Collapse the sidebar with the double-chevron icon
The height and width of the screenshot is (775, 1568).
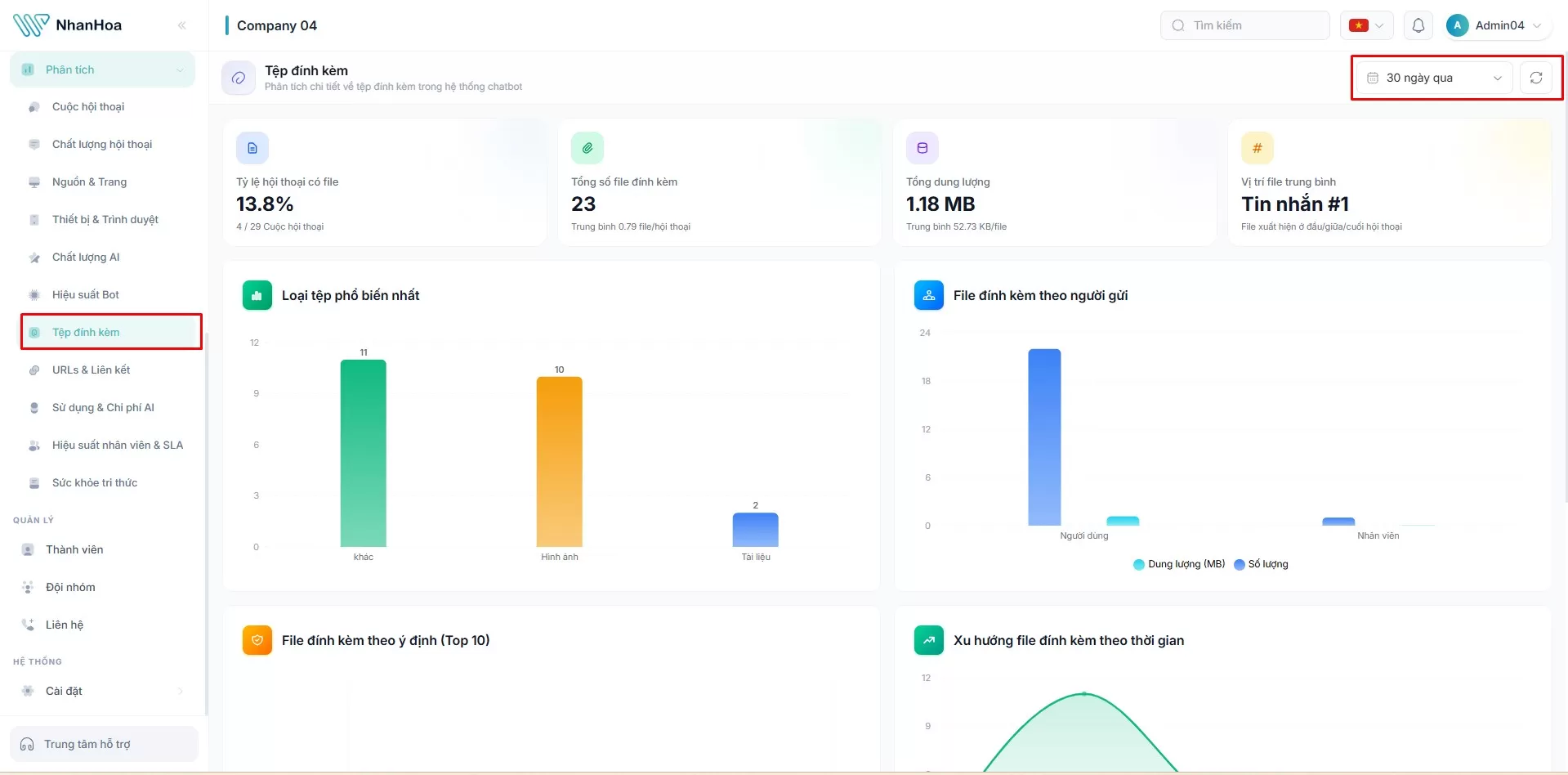[x=181, y=25]
